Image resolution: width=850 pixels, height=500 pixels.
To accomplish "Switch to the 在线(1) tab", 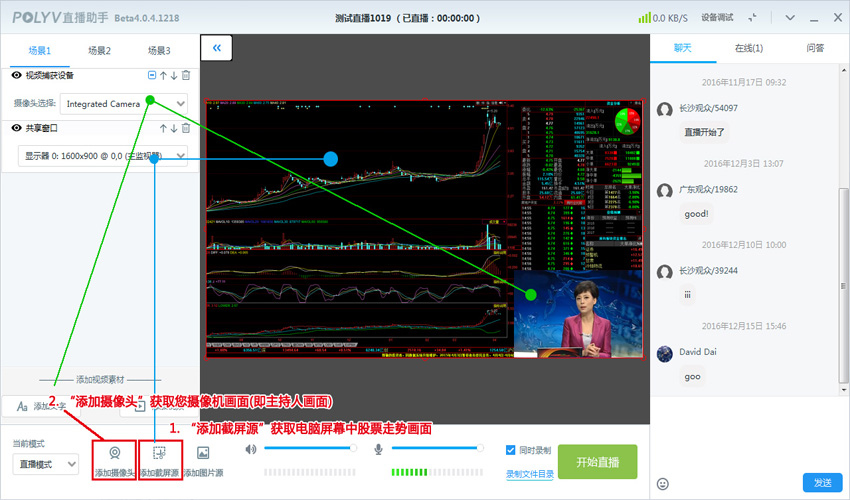I will 749,48.
